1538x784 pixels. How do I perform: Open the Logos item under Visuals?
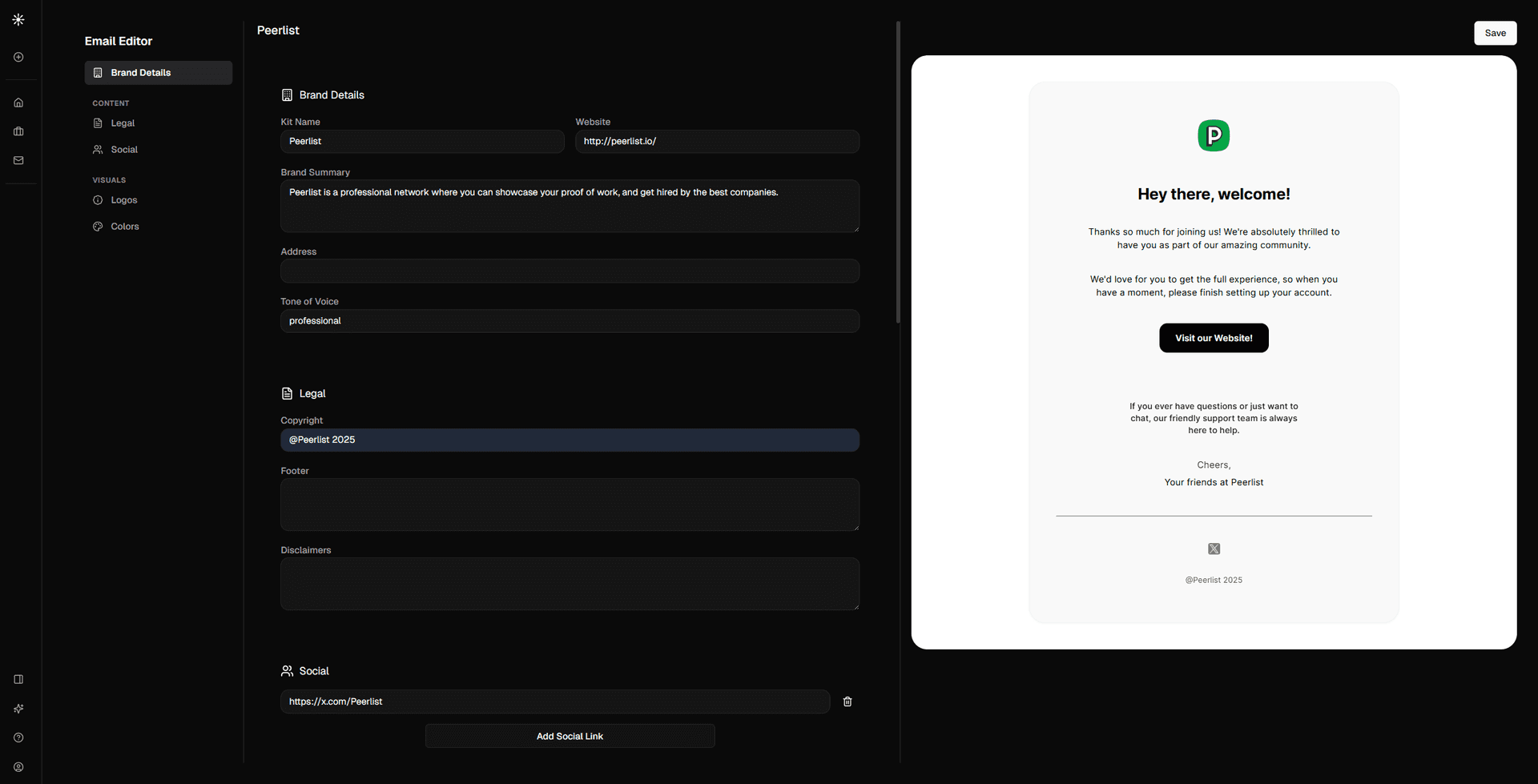pos(123,199)
